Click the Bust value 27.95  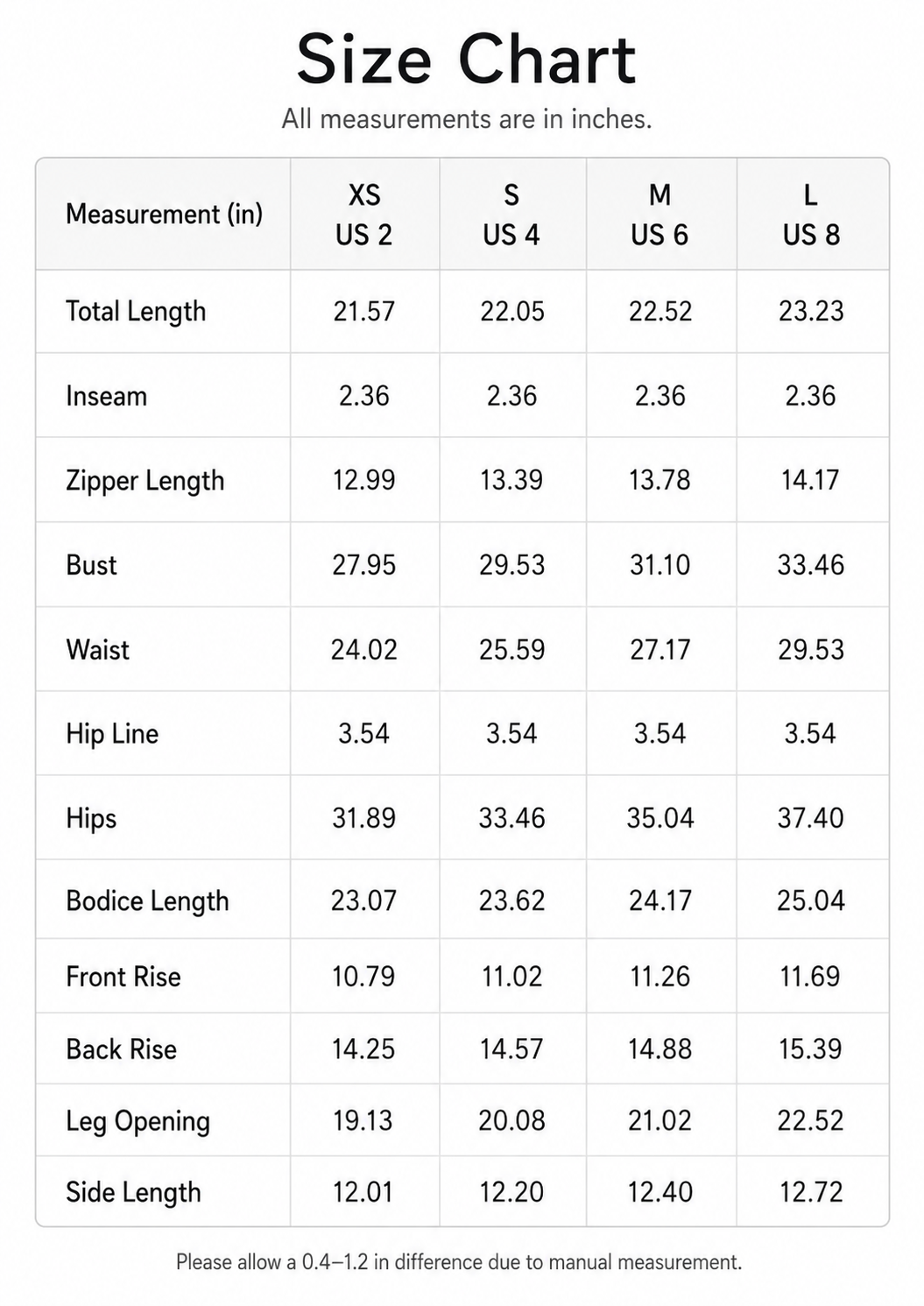[x=363, y=565]
